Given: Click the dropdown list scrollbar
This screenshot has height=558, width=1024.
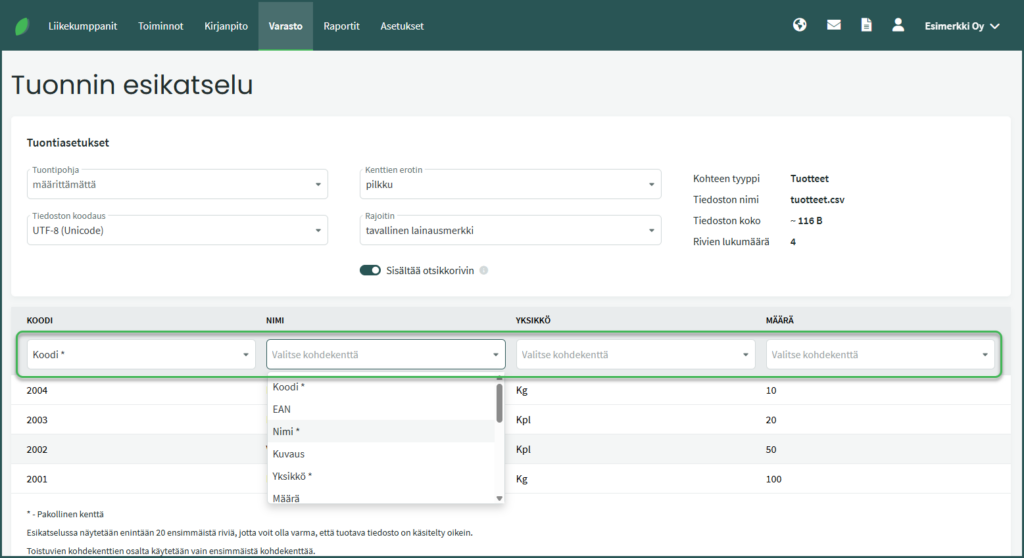Looking at the screenshot, I should point(499,405).
